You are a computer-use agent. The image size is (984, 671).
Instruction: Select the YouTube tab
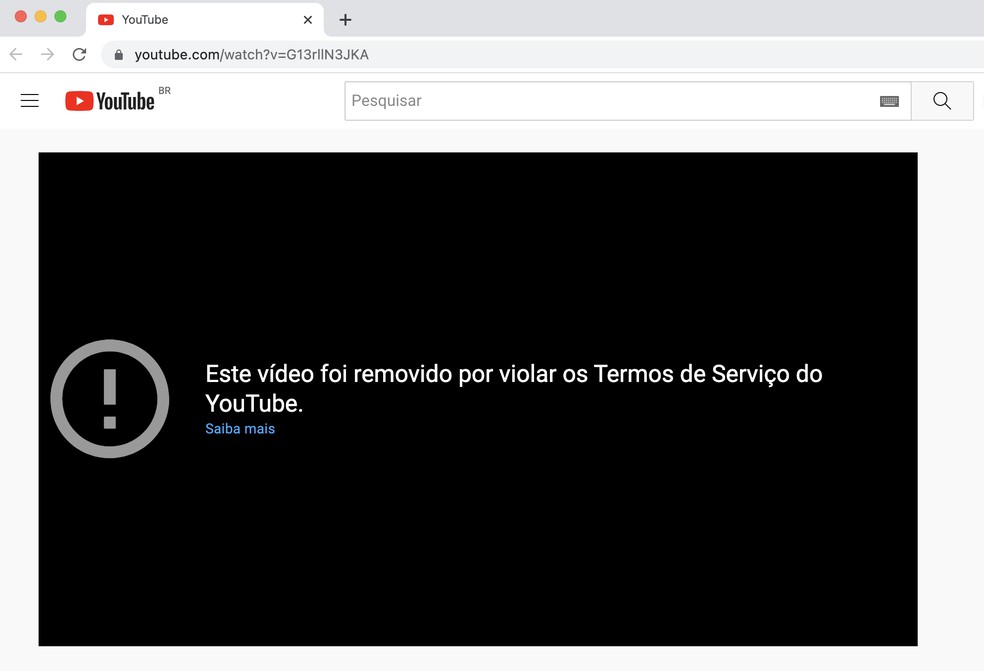[x=180, y=19]
